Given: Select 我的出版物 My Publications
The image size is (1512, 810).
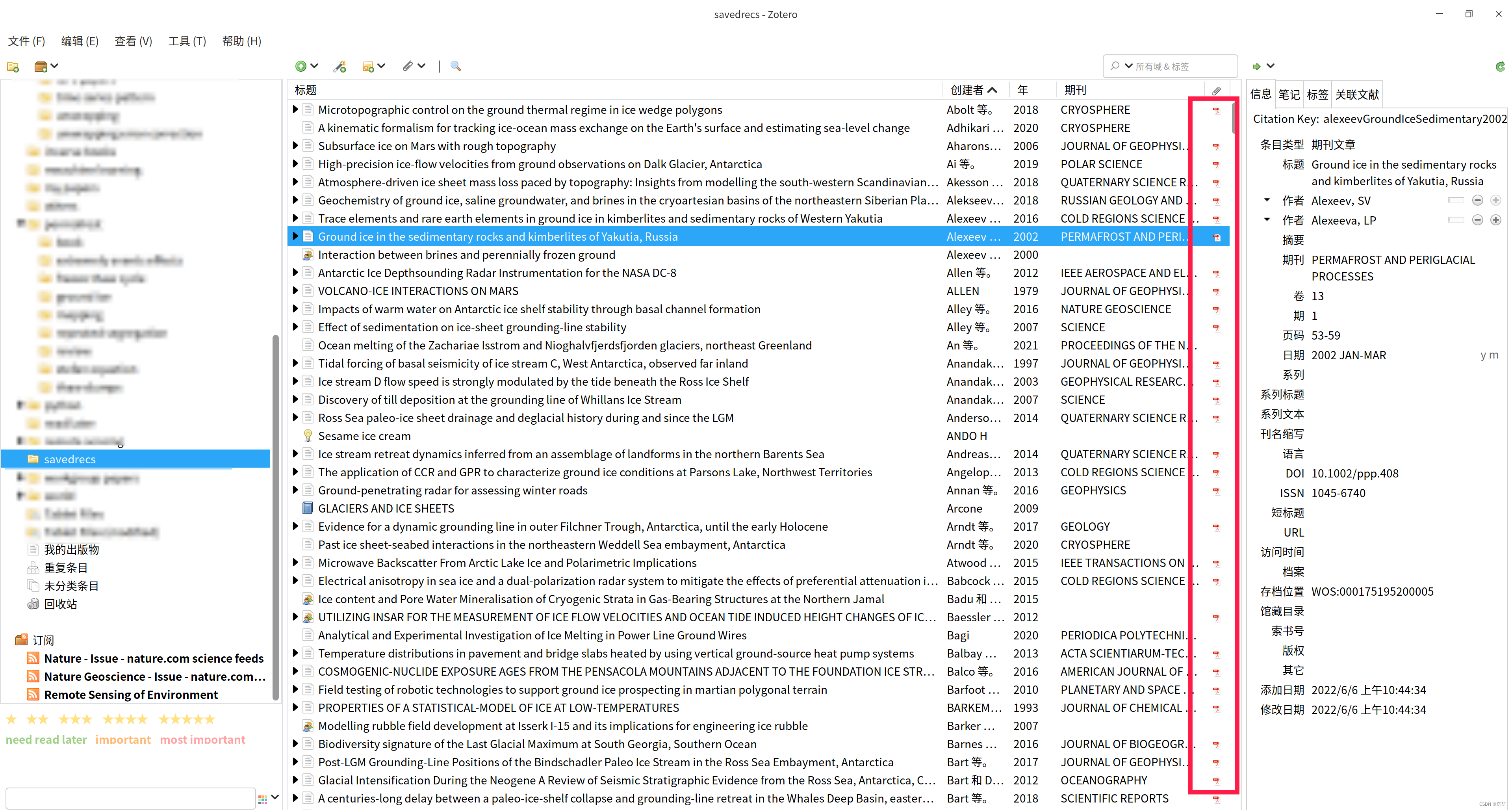Looking at the screenshot, I should tap(72, 550).
